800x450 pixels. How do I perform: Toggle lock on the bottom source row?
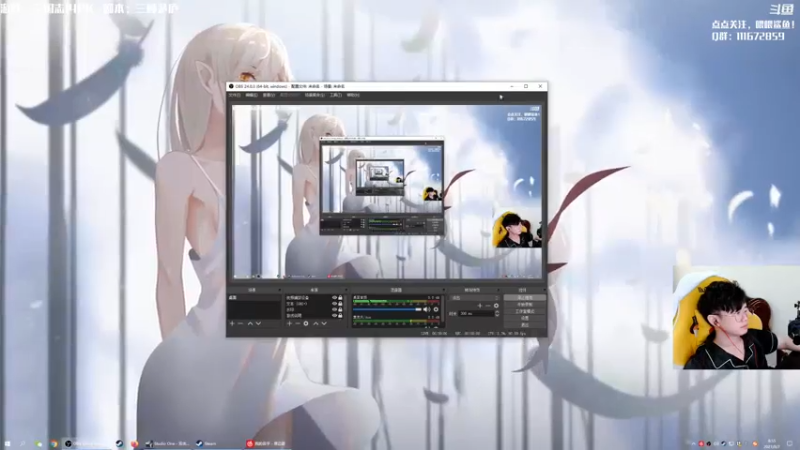click(340, 316)
